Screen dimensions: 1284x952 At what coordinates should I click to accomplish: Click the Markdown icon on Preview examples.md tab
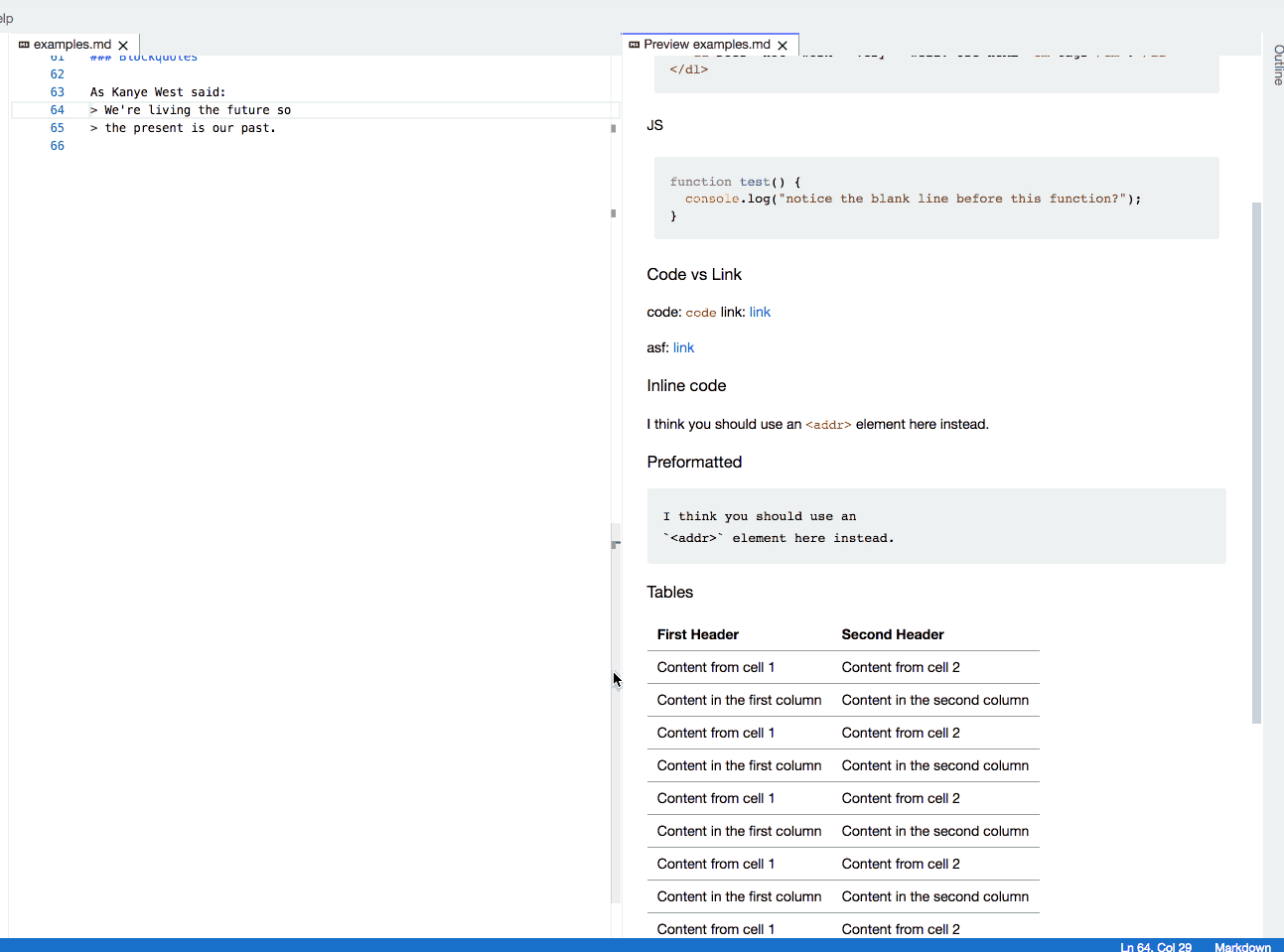click(633, 44)
